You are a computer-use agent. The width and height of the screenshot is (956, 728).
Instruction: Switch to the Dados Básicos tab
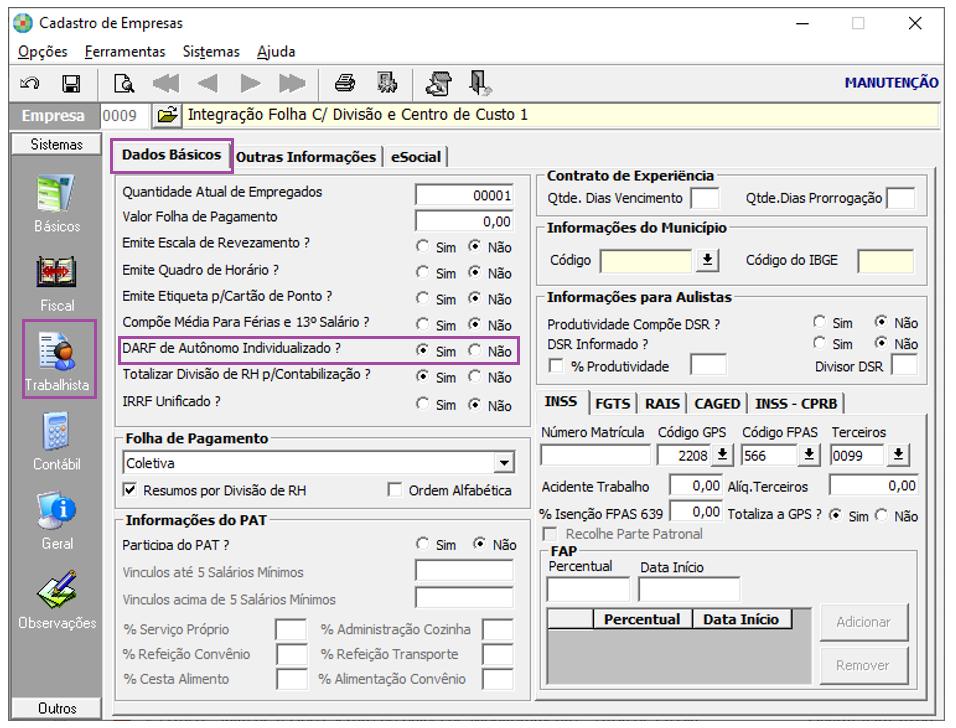[x=171, y=155]
